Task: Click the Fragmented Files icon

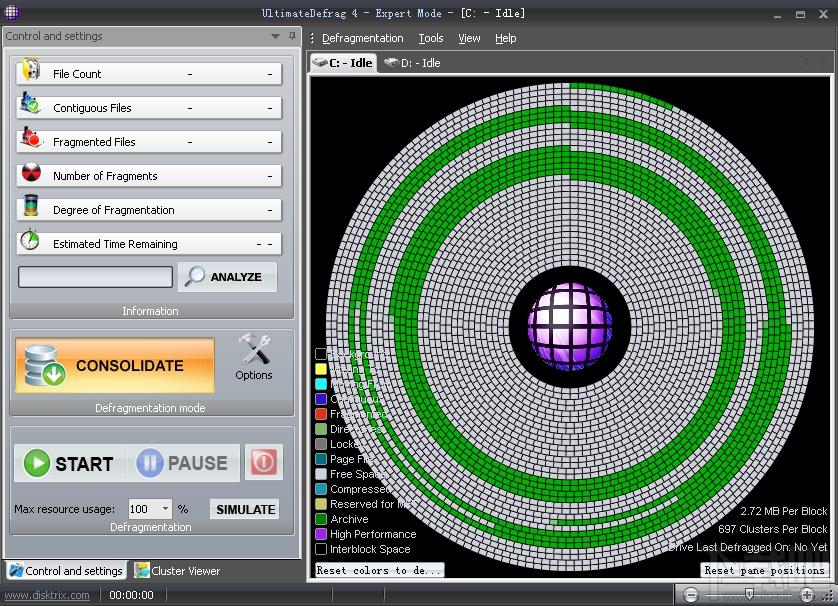Action: click(30, 138)
